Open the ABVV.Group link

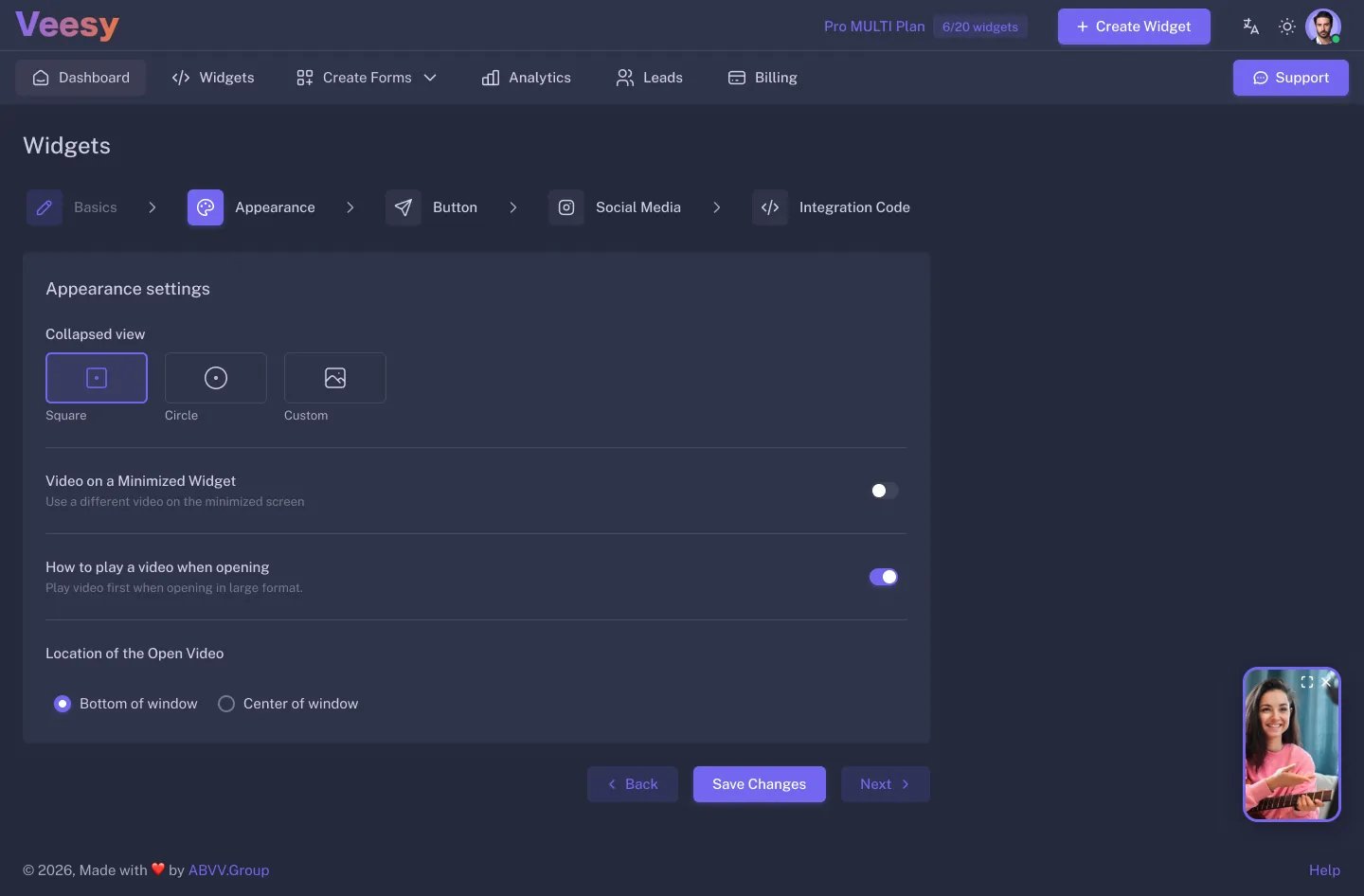click(228, 870)
